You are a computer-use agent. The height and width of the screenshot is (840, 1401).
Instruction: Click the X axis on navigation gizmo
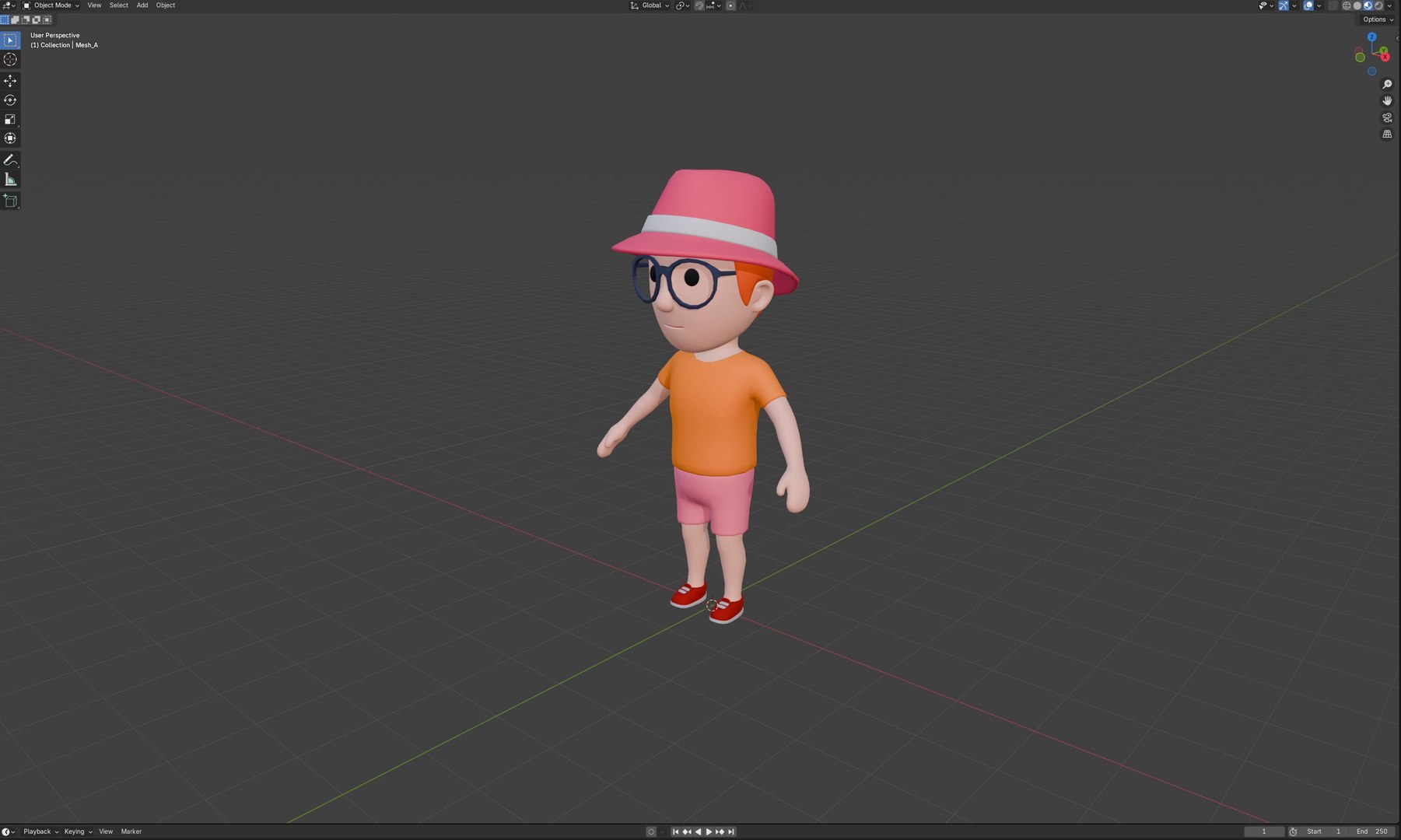click(1385, 57)
